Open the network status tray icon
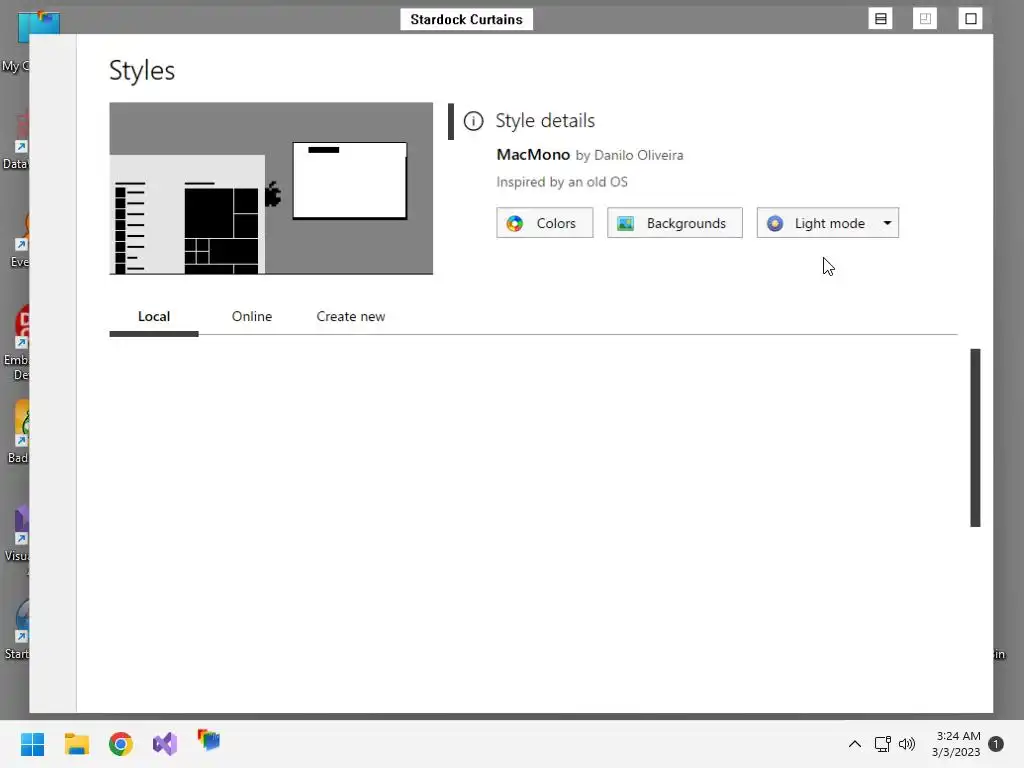1024x768 pixels. 882,744
